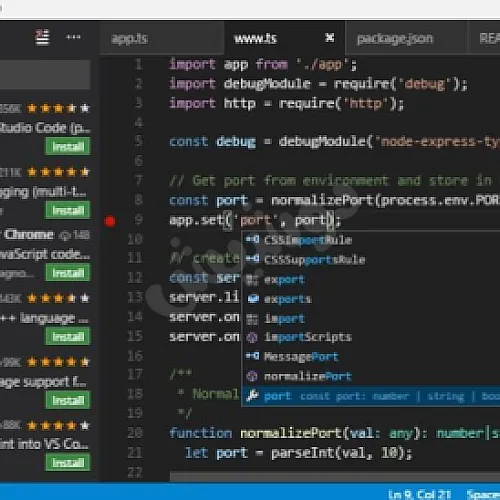The height and width of the screenshot is (500, 500).
Task: Click the extensions search input field
Action: point(45,74)
